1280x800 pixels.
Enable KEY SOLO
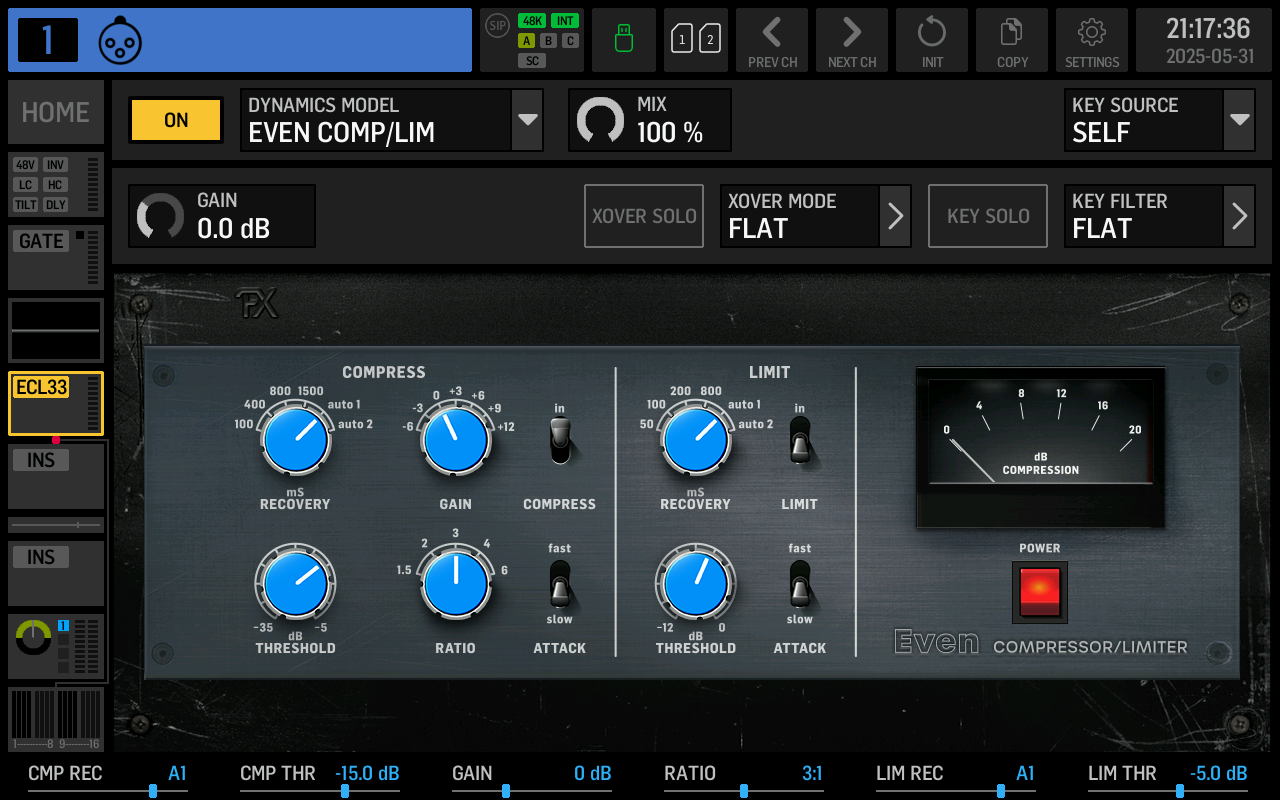coord(987,216)
